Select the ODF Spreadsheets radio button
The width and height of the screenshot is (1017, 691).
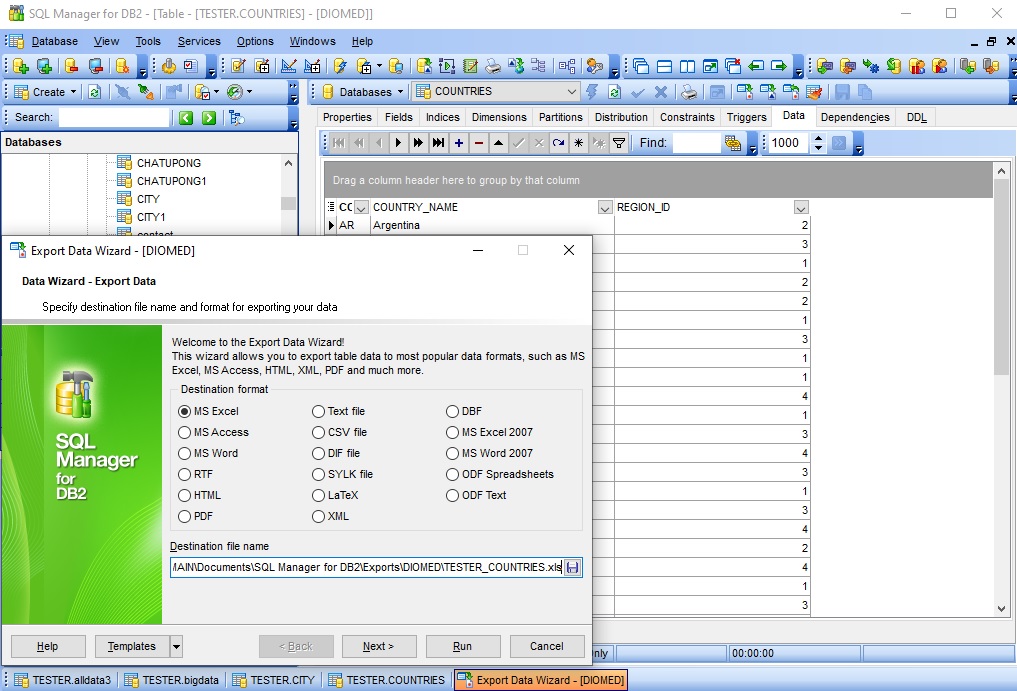click(452, 474)
